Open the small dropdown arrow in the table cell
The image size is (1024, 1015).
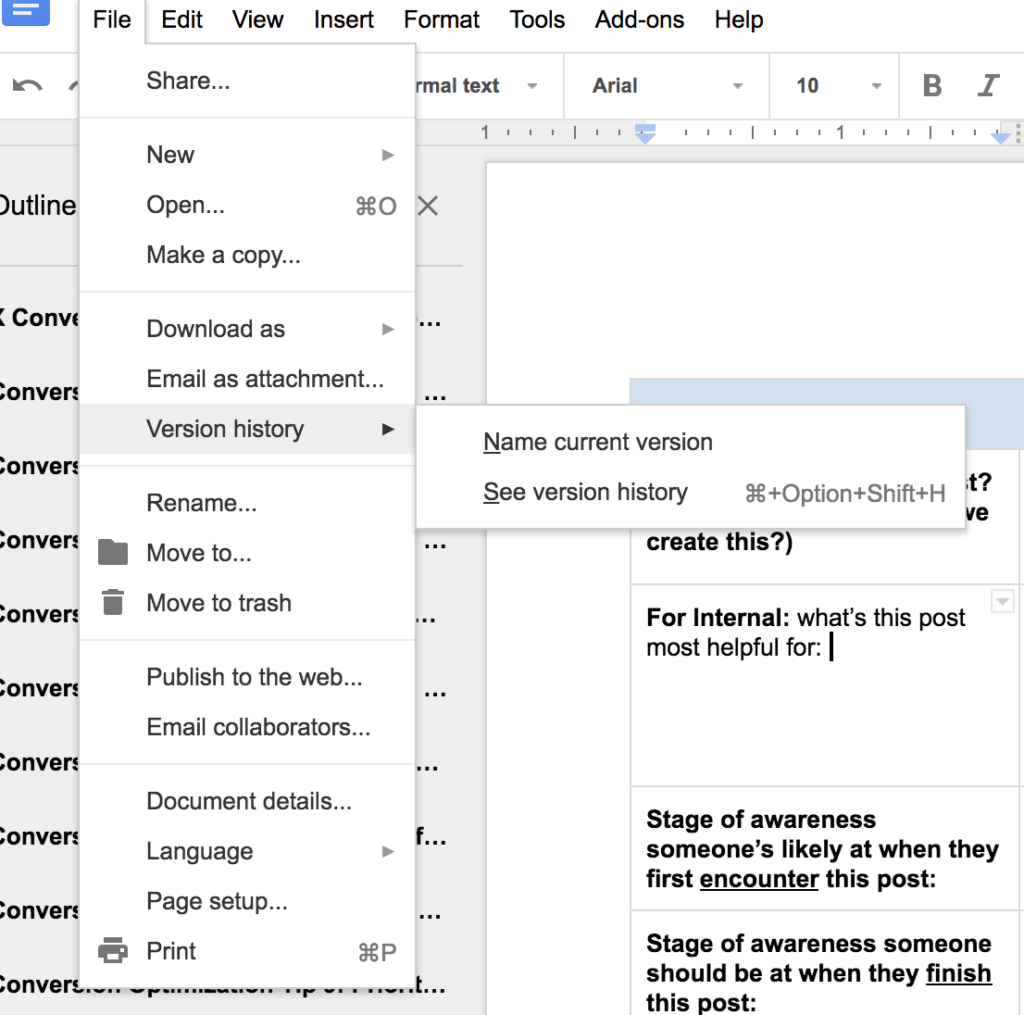coord(1001,601)
